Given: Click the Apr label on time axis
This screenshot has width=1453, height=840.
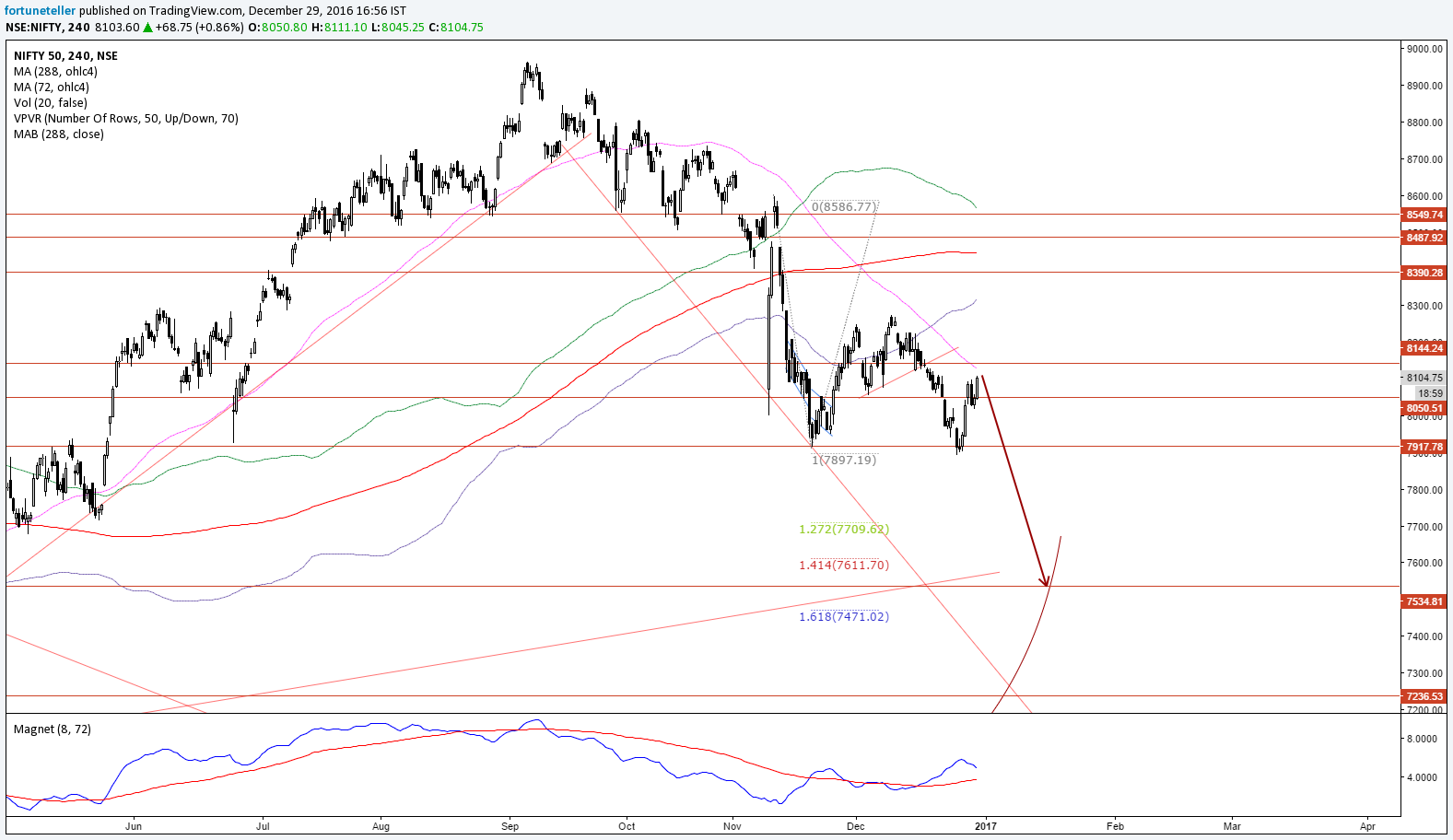Looking at the screenshot, I should pos(1367,826).
